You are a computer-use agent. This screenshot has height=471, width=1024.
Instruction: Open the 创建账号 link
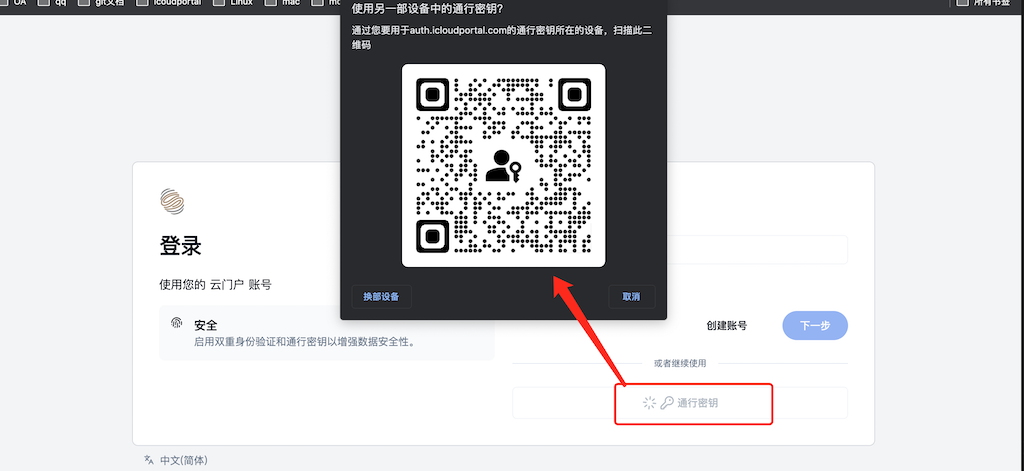click(727, 325)
